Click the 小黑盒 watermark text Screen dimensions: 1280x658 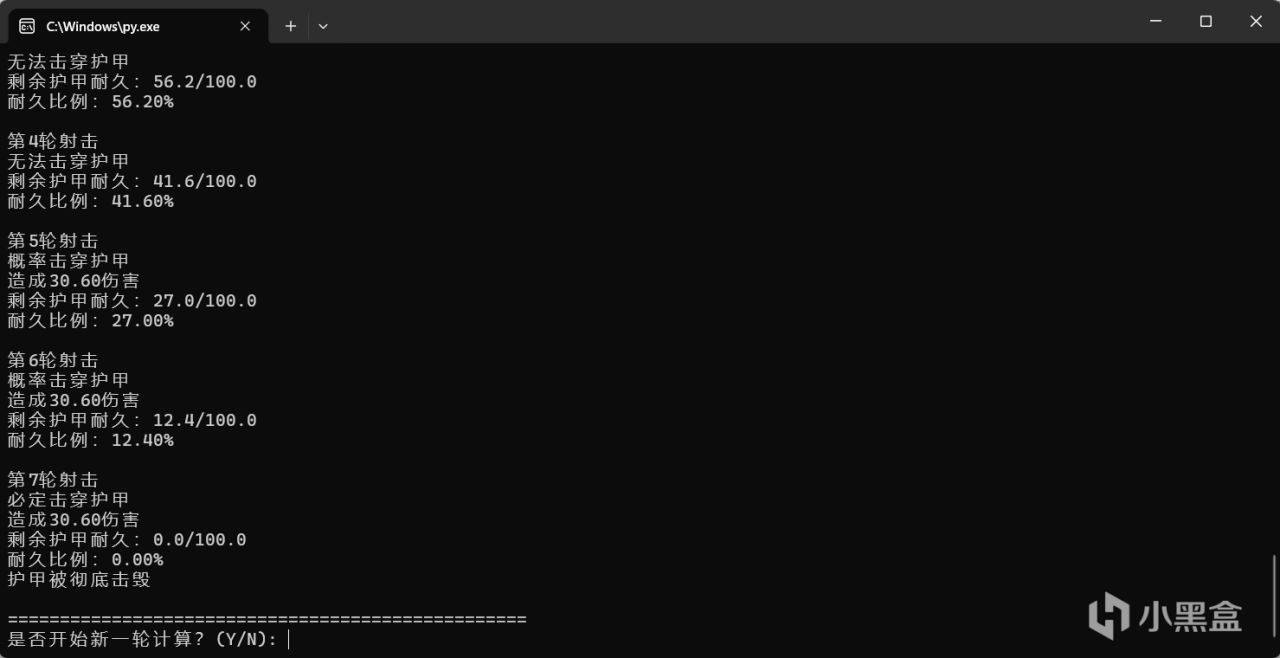click(1189, 615)
